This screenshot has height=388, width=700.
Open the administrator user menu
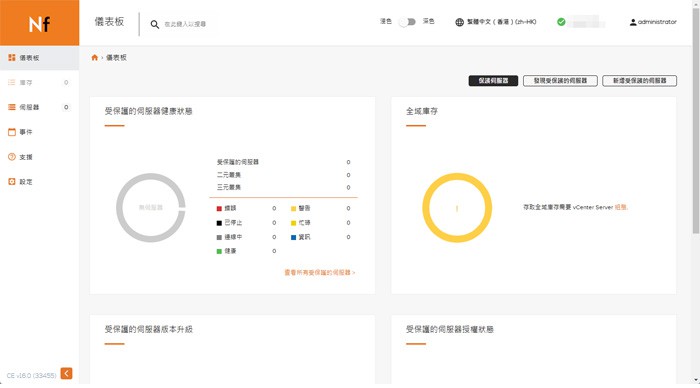pos(653,22)
